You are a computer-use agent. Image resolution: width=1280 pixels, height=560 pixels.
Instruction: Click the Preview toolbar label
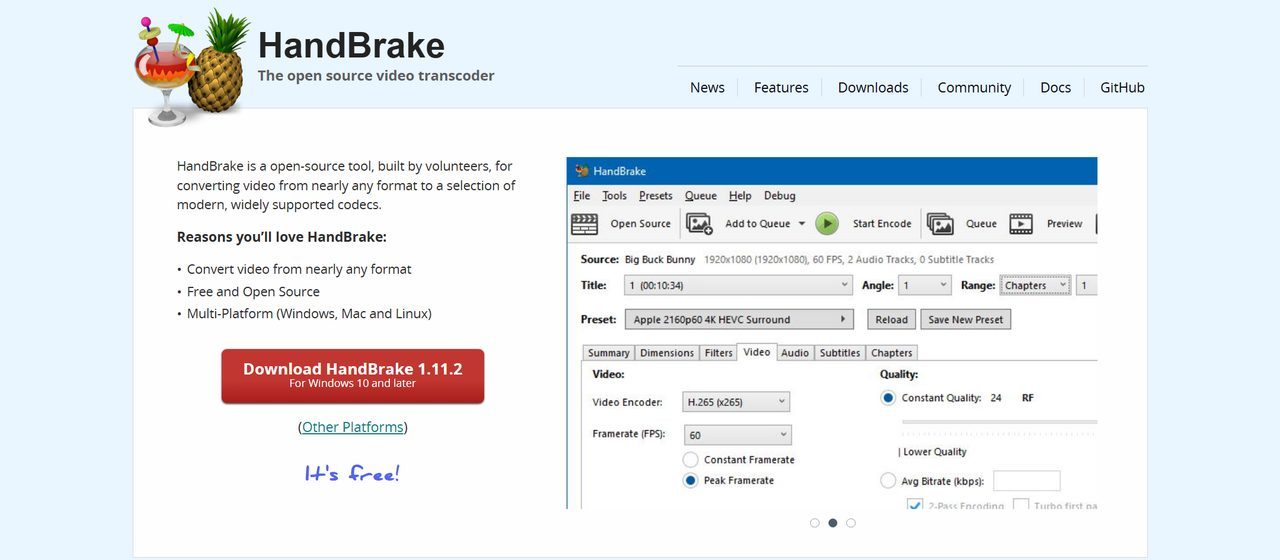pos(1065,224)
